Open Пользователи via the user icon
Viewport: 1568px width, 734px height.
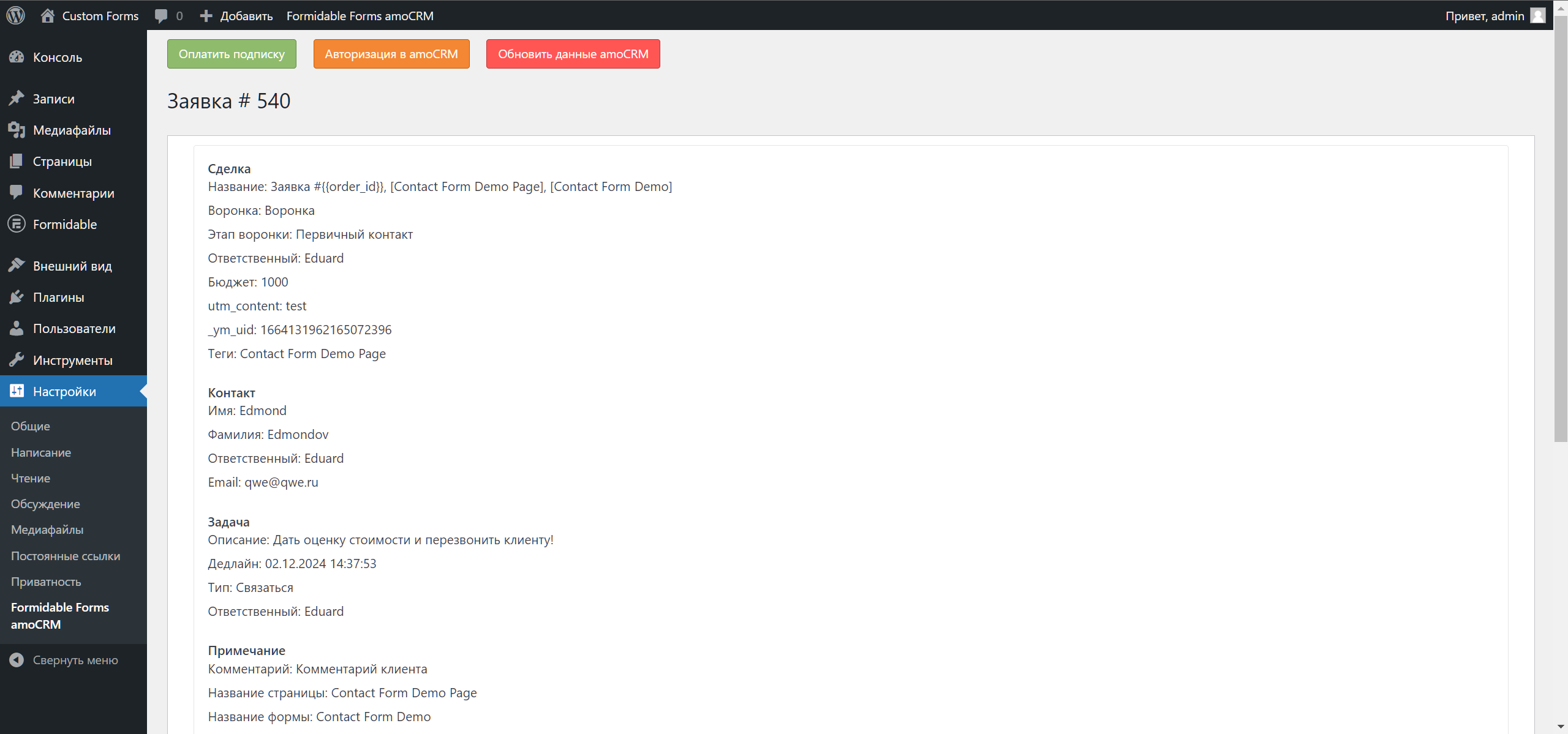coord(17,328)
